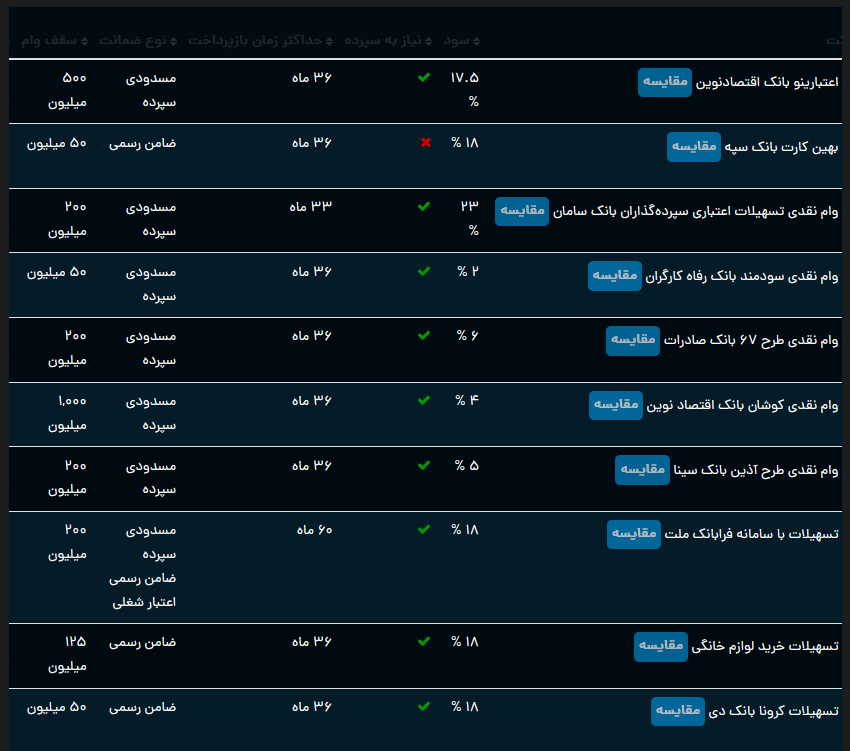Click اعتبار شغلی guarantee type in فرابانک row
The height and width of the screenshot is (751, 850).
[144, 602]
